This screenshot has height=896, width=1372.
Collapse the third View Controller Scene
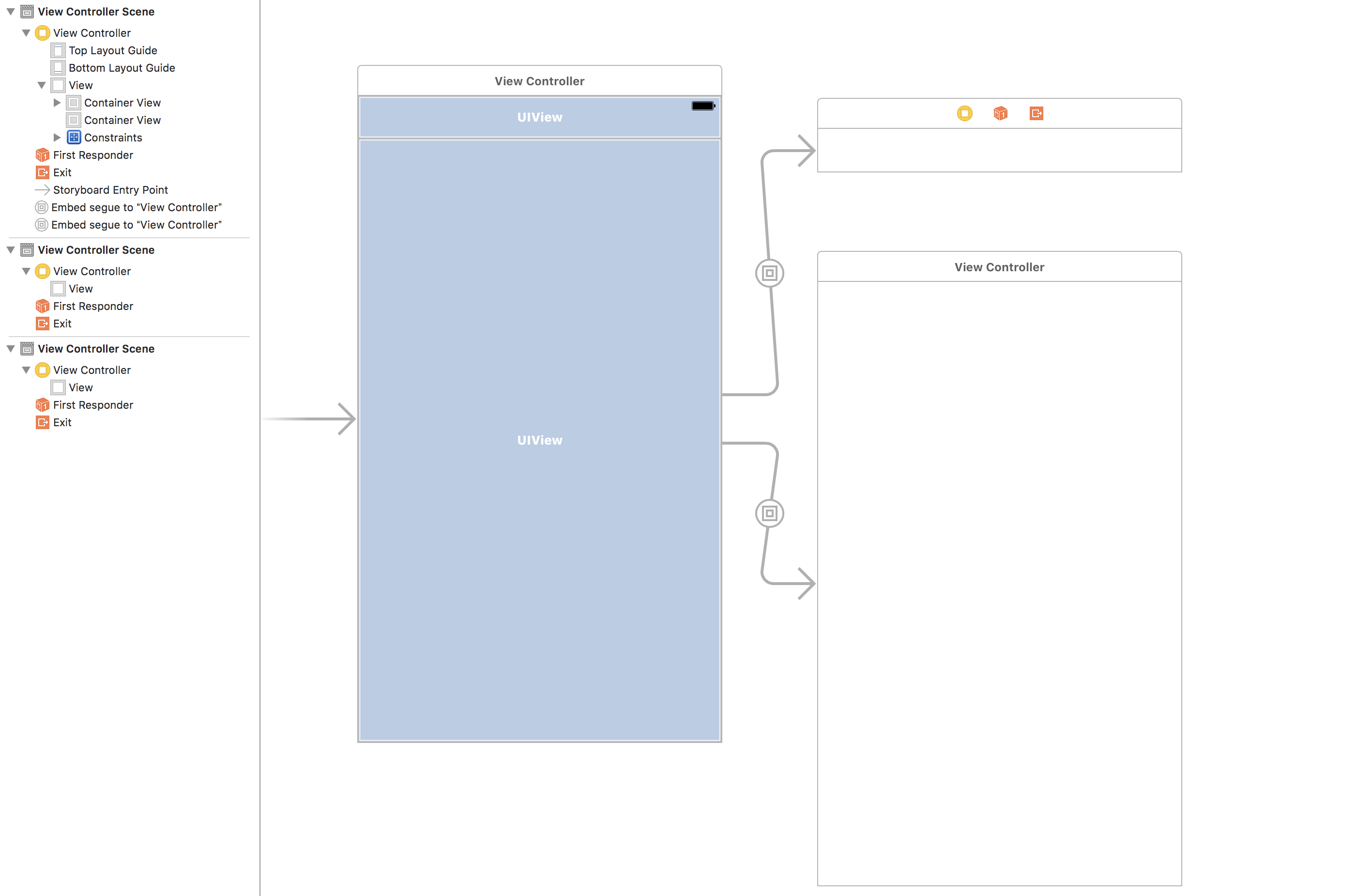11,349
